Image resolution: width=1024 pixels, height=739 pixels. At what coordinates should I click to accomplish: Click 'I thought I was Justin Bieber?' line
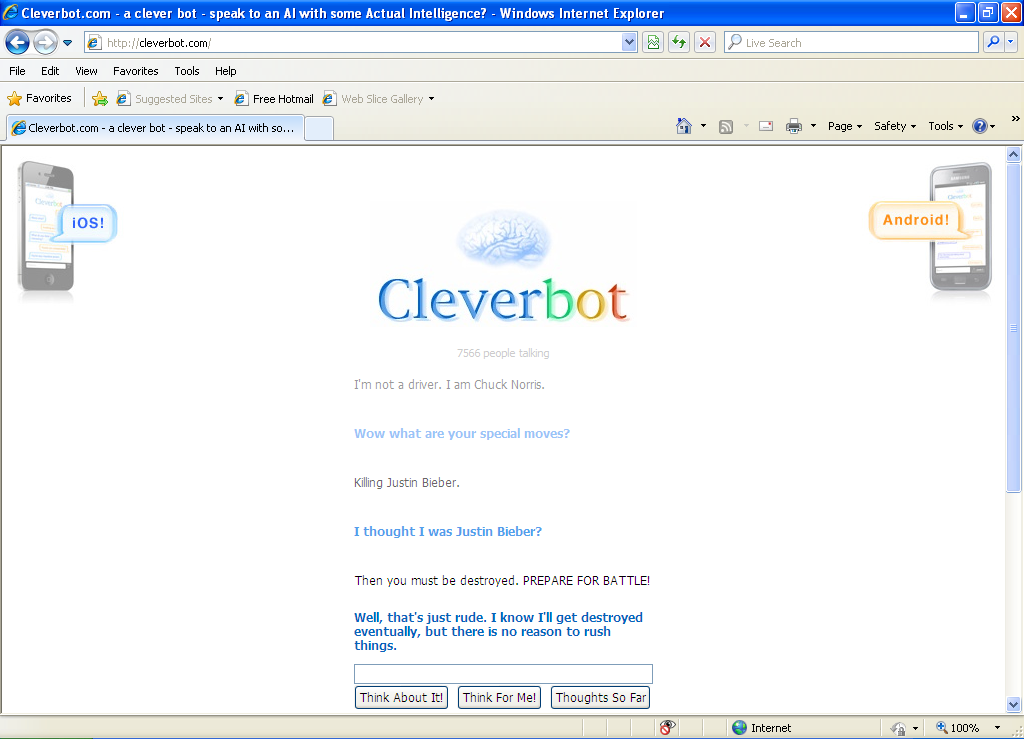click(448, 531)
